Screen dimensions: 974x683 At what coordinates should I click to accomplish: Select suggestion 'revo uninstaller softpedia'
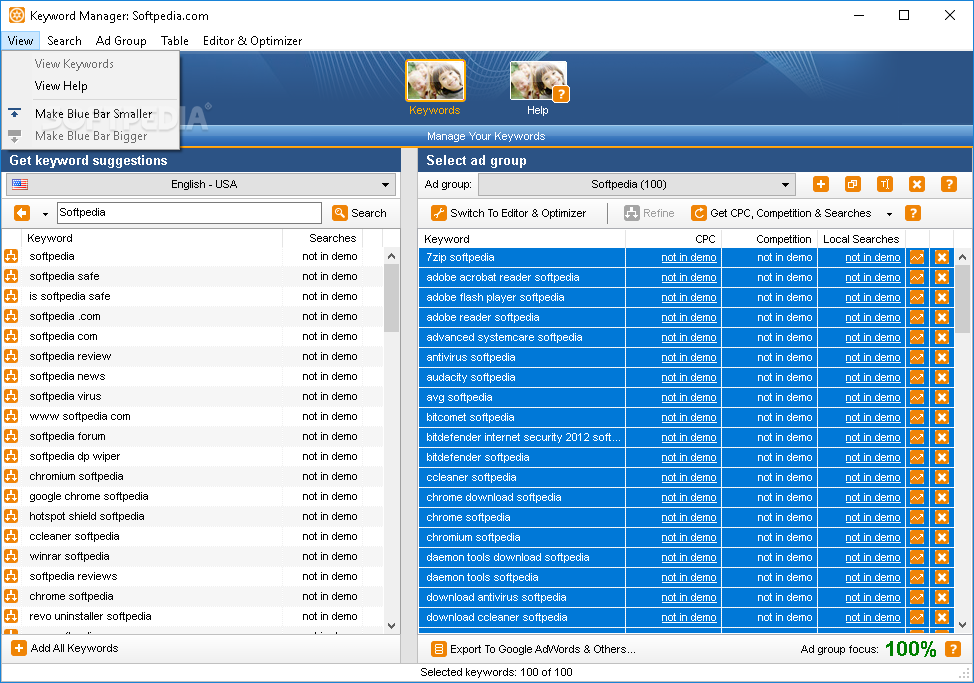pyautogui.click(x=193, y=616)
